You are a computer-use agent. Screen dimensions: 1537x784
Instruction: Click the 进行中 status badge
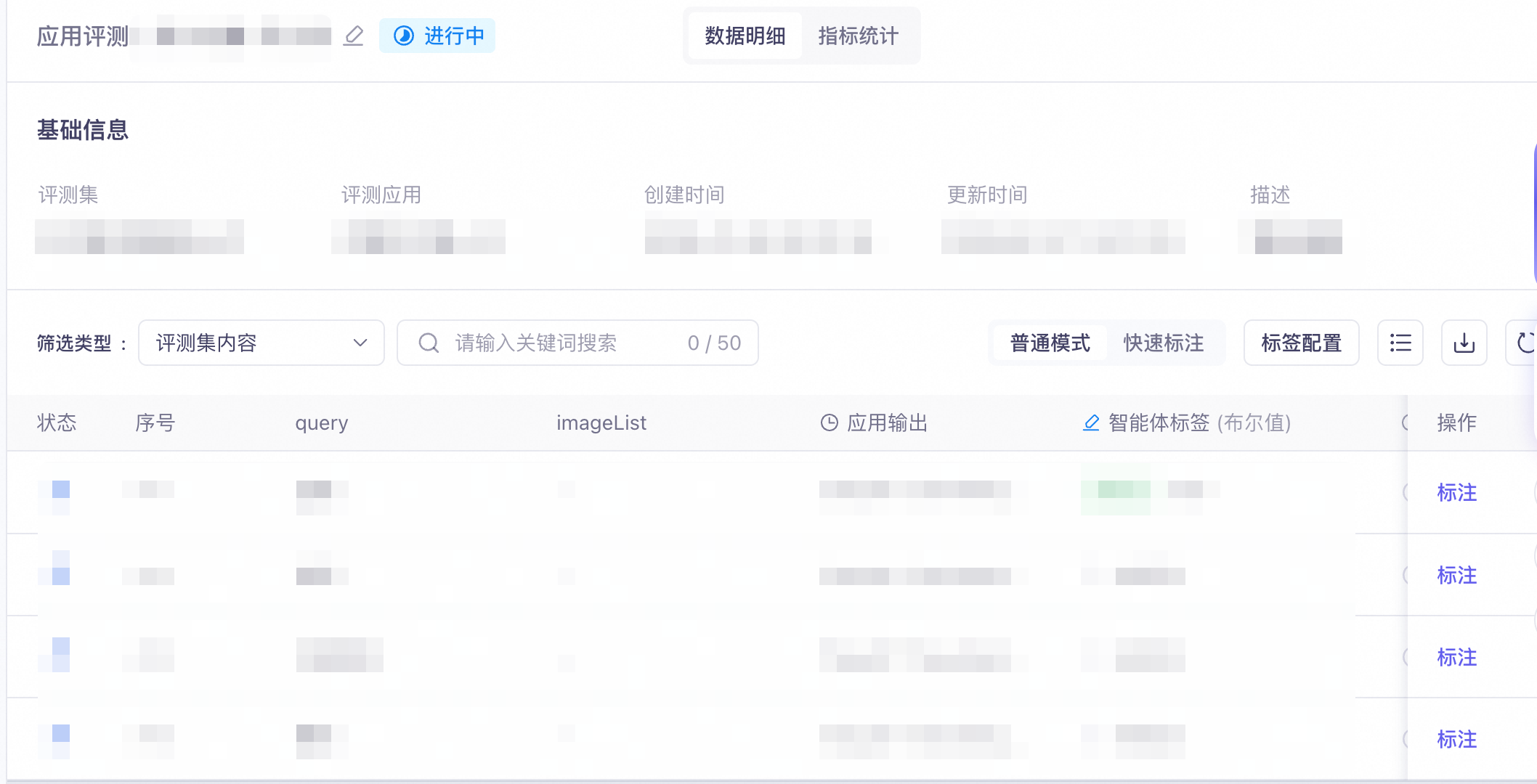click(437, 36)
